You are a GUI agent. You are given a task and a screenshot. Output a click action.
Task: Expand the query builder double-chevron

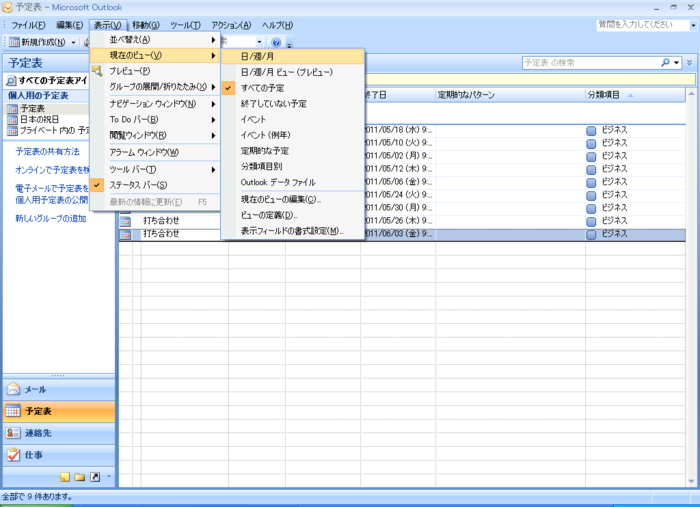pyautogui.click(x=690, y=62)
